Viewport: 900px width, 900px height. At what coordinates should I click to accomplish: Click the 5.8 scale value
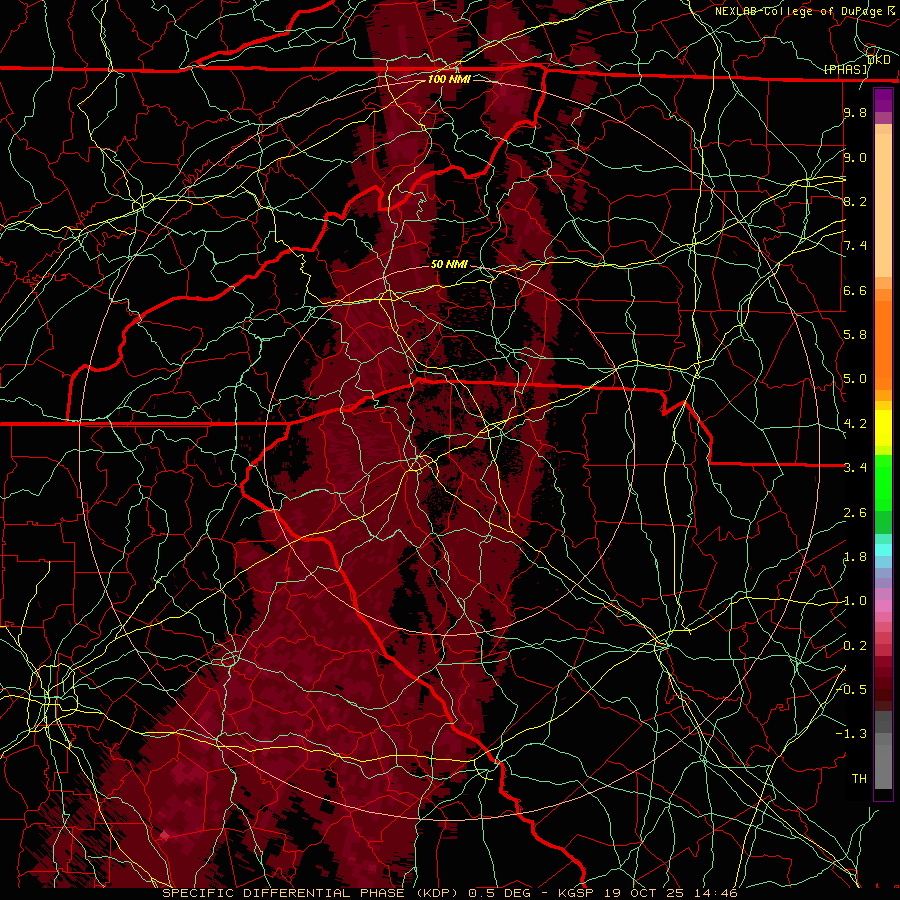point(855,335)
